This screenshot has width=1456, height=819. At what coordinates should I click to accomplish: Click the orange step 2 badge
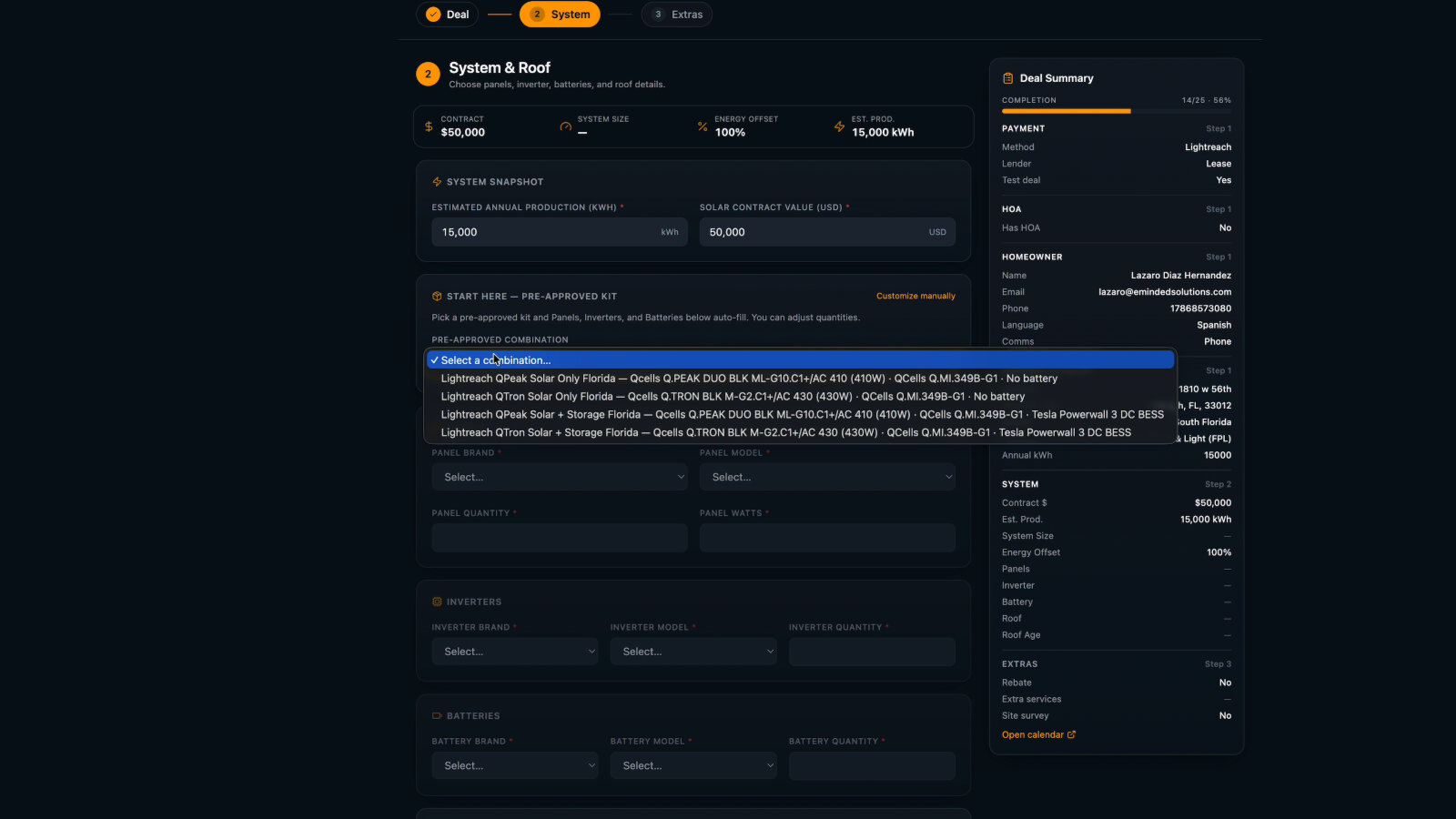[x=428, y=74]
